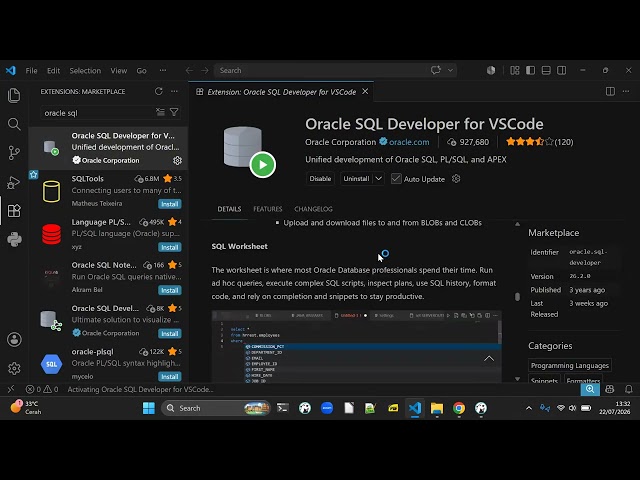Install the Language PL/SQL extension
This screenshot has height=480, width=640.
click(x=169, y=247)
